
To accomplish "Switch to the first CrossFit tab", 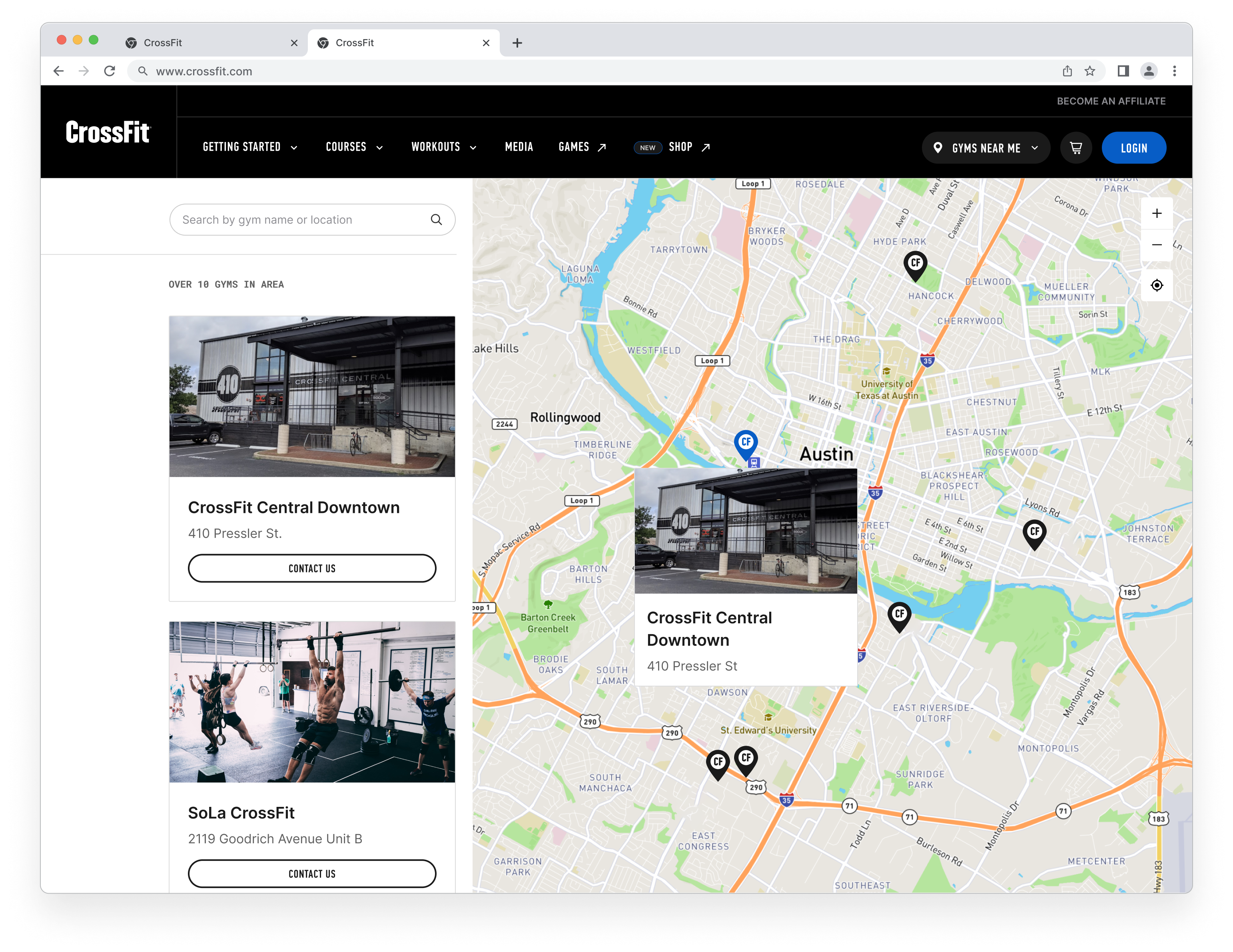I will (212, 43).
